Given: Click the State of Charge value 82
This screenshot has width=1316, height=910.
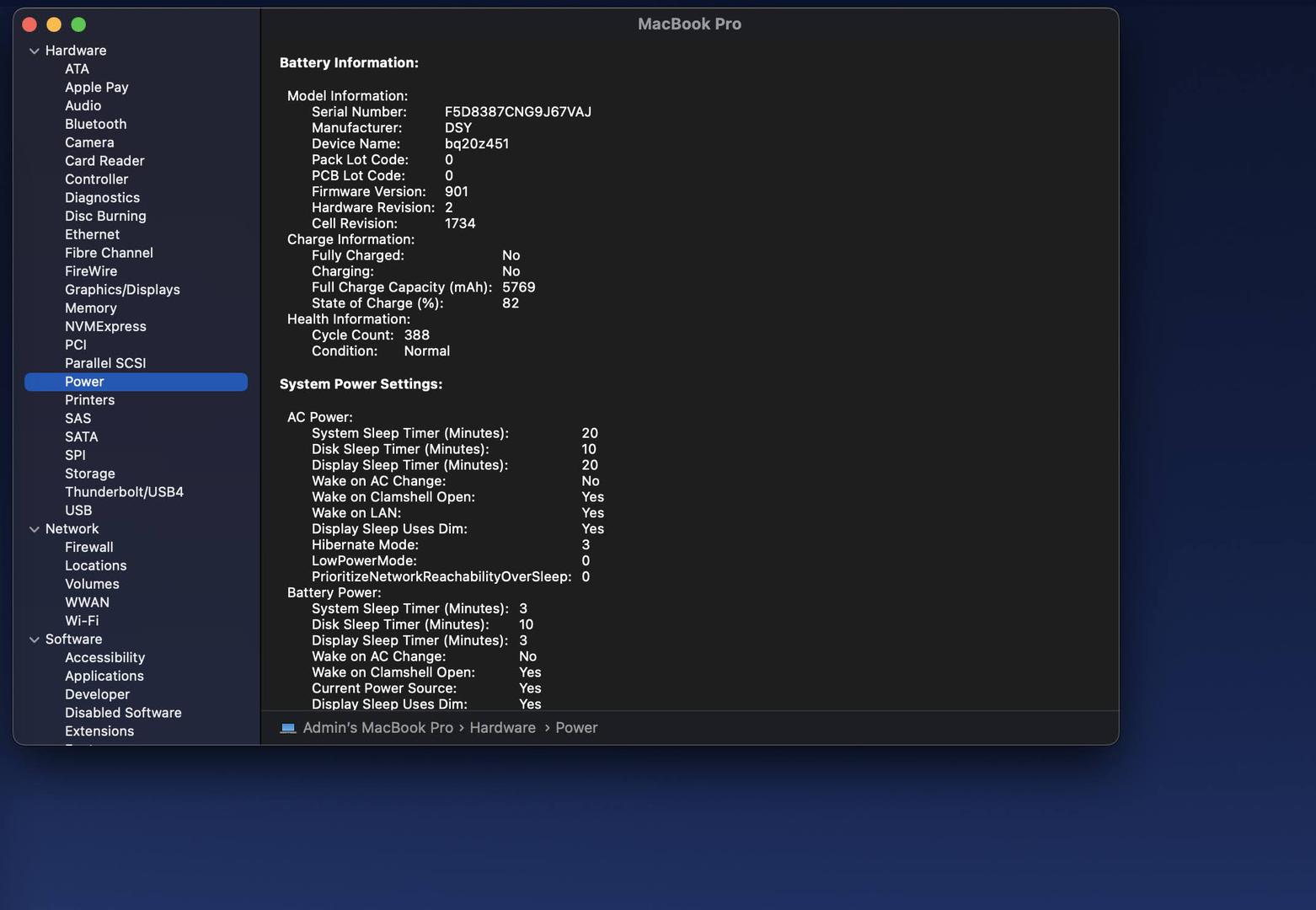Looking at the screenshot, I should pos(511,303).
